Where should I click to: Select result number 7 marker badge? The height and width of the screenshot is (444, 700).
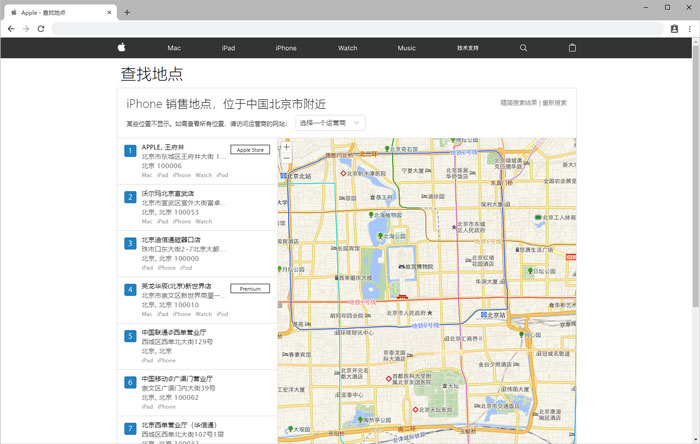(x=130, y=429)
